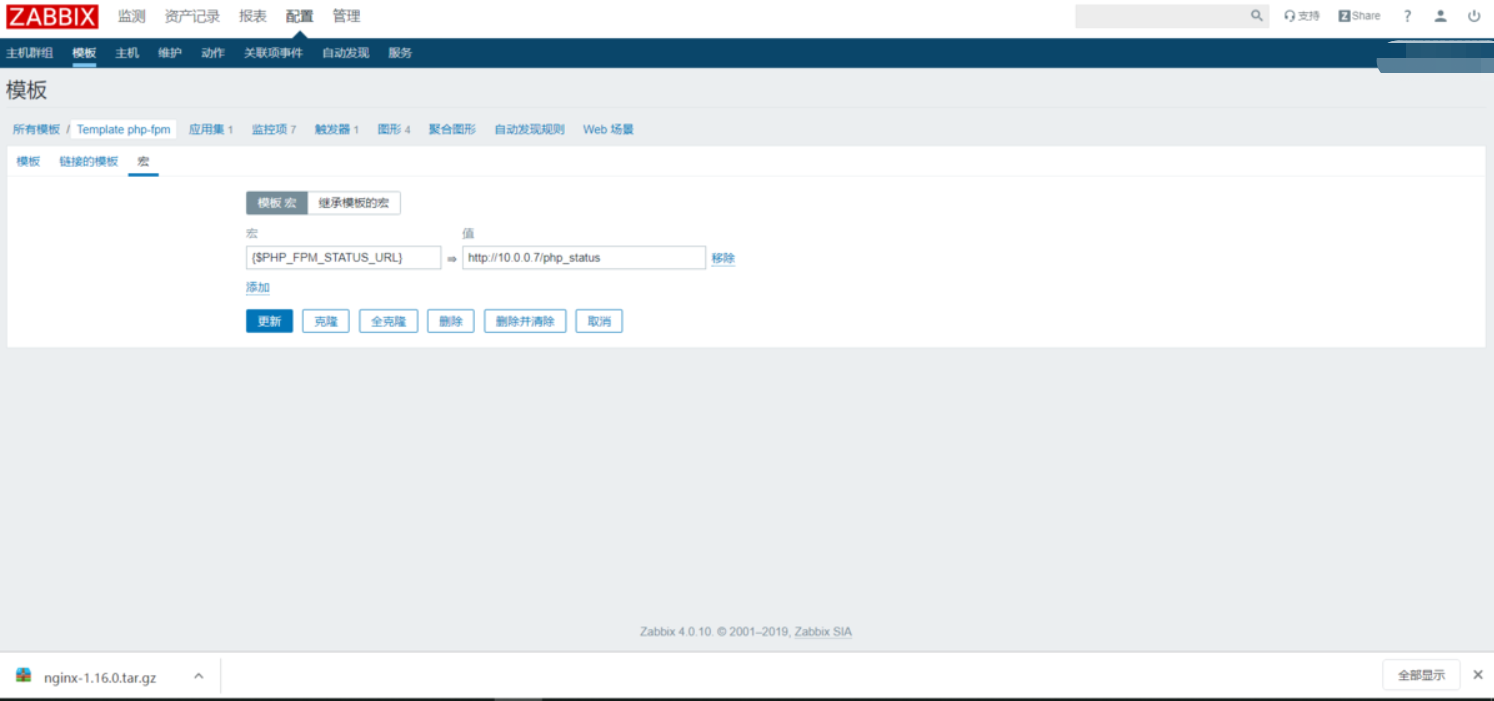Click the search magnifier icon
Screen dimensions: 1494x701
coord(1257,16)
